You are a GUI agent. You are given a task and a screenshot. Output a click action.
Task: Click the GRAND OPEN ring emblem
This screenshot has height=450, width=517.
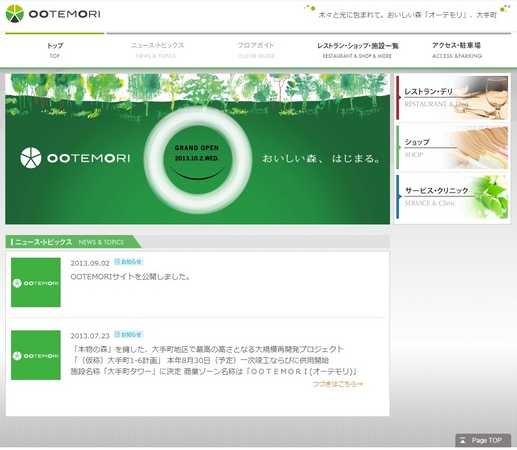[x=198, y=160]
